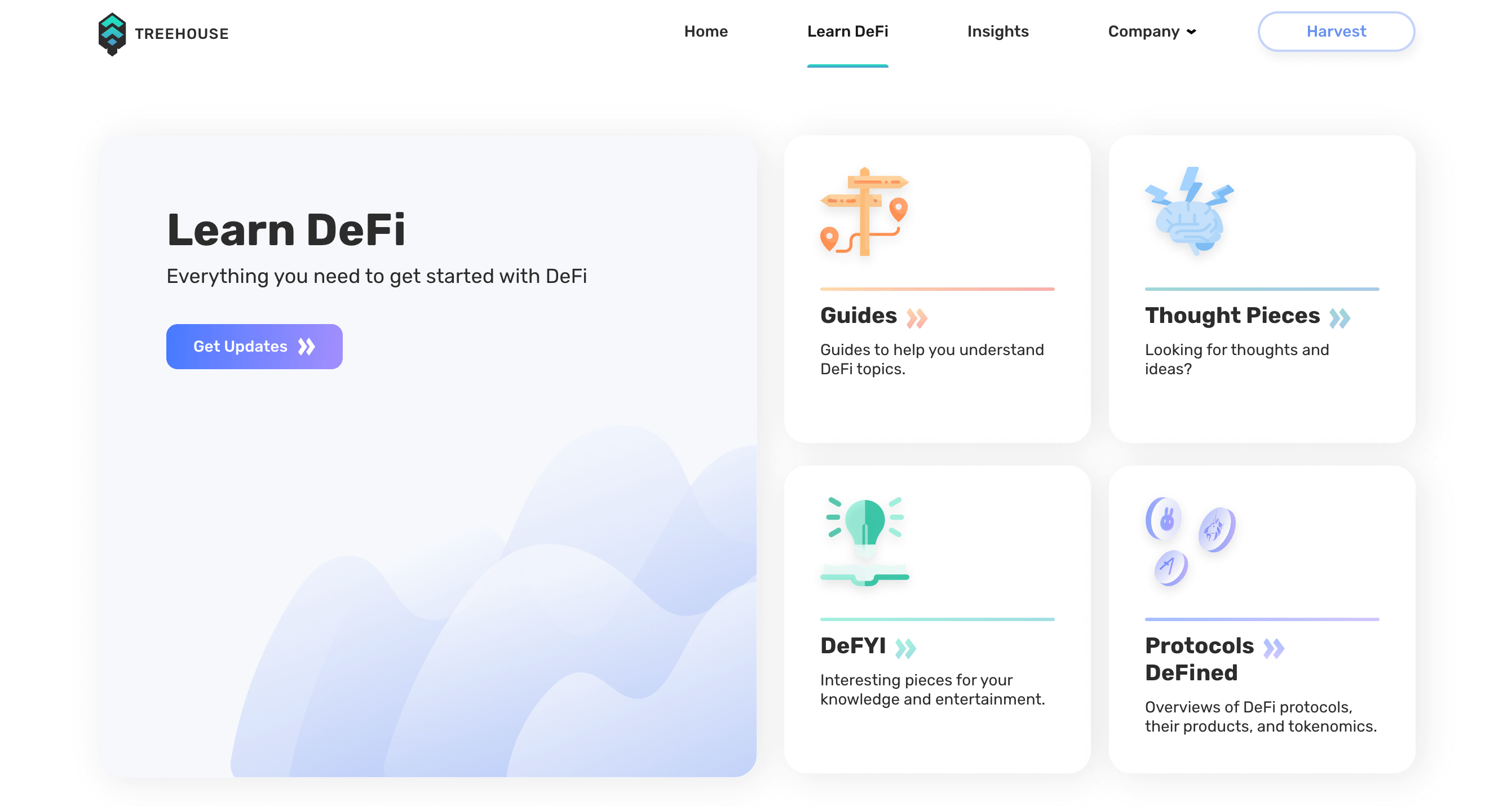The height and width of the screenshot is (806, 1512).
Task: Open the Company dropdown menu
Action: (1152, 32)
